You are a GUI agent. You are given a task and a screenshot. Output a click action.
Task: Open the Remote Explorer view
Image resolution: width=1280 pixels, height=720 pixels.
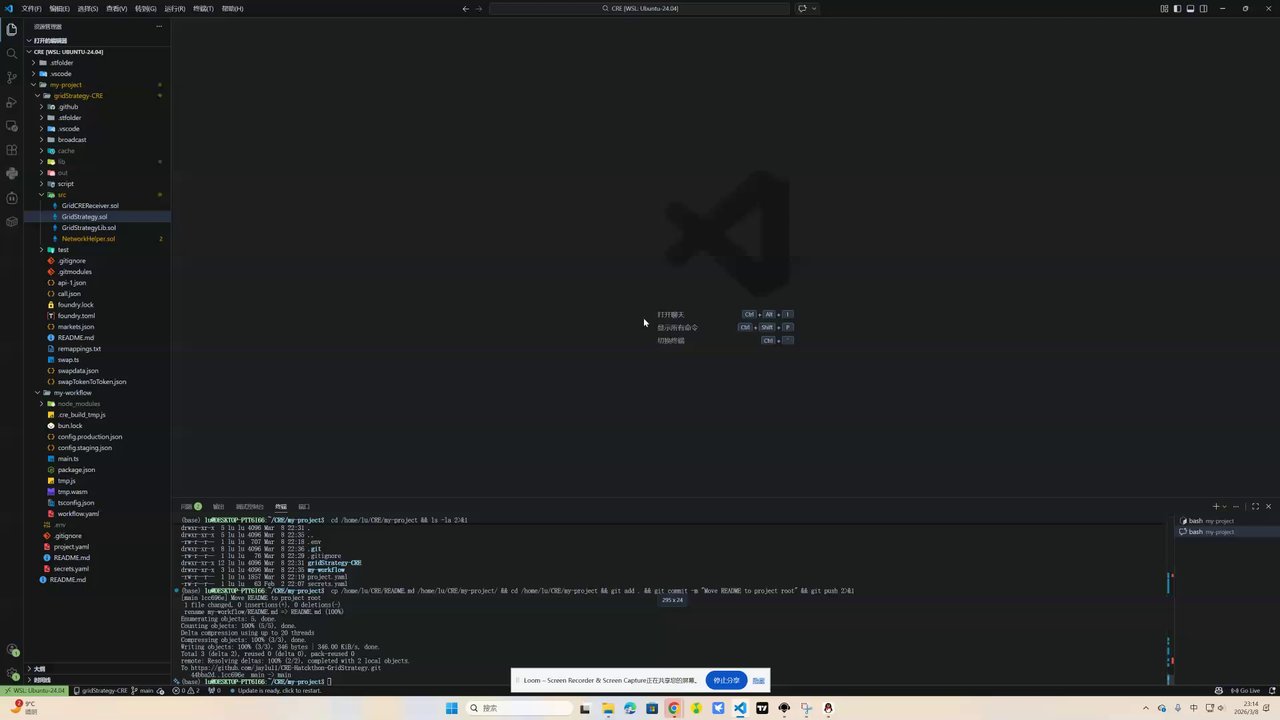tap(12, 126)
